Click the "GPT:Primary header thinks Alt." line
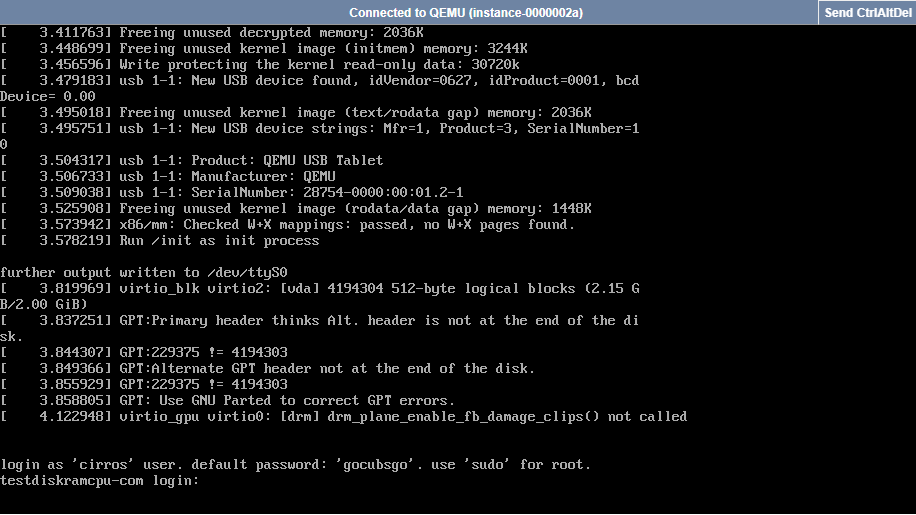Viewport: 916px width, 515px height. pyautogui.click(x=379, y=321)
